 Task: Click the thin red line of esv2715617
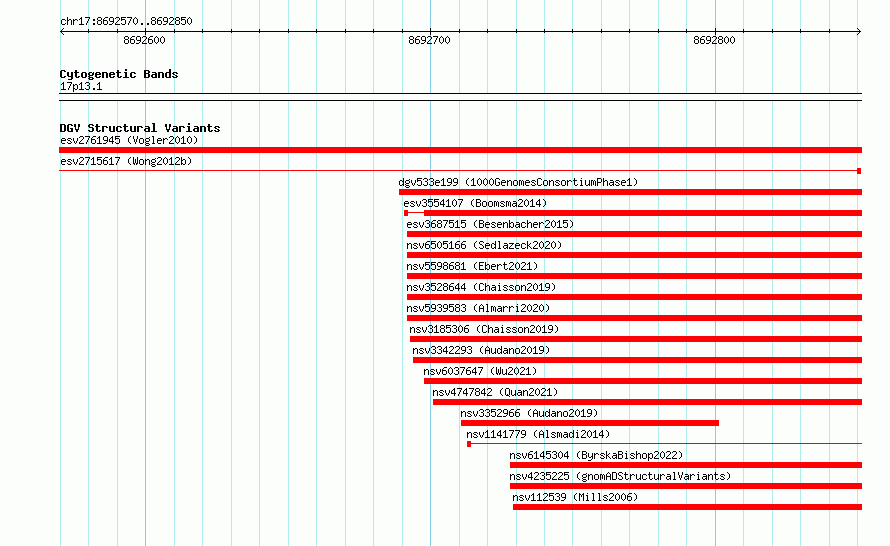coord(460,171)
